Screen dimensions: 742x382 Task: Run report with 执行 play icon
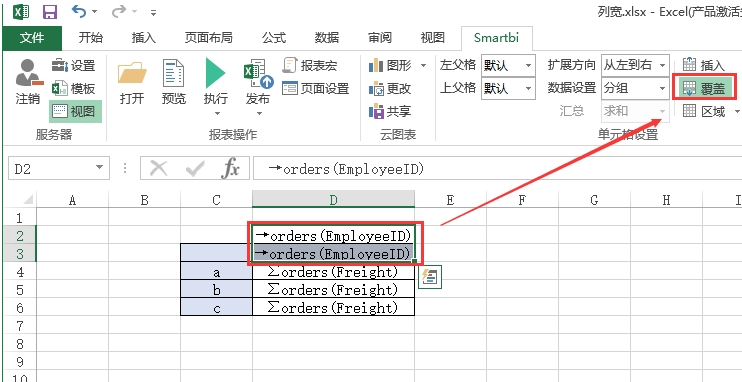click(x=215, y=73)
